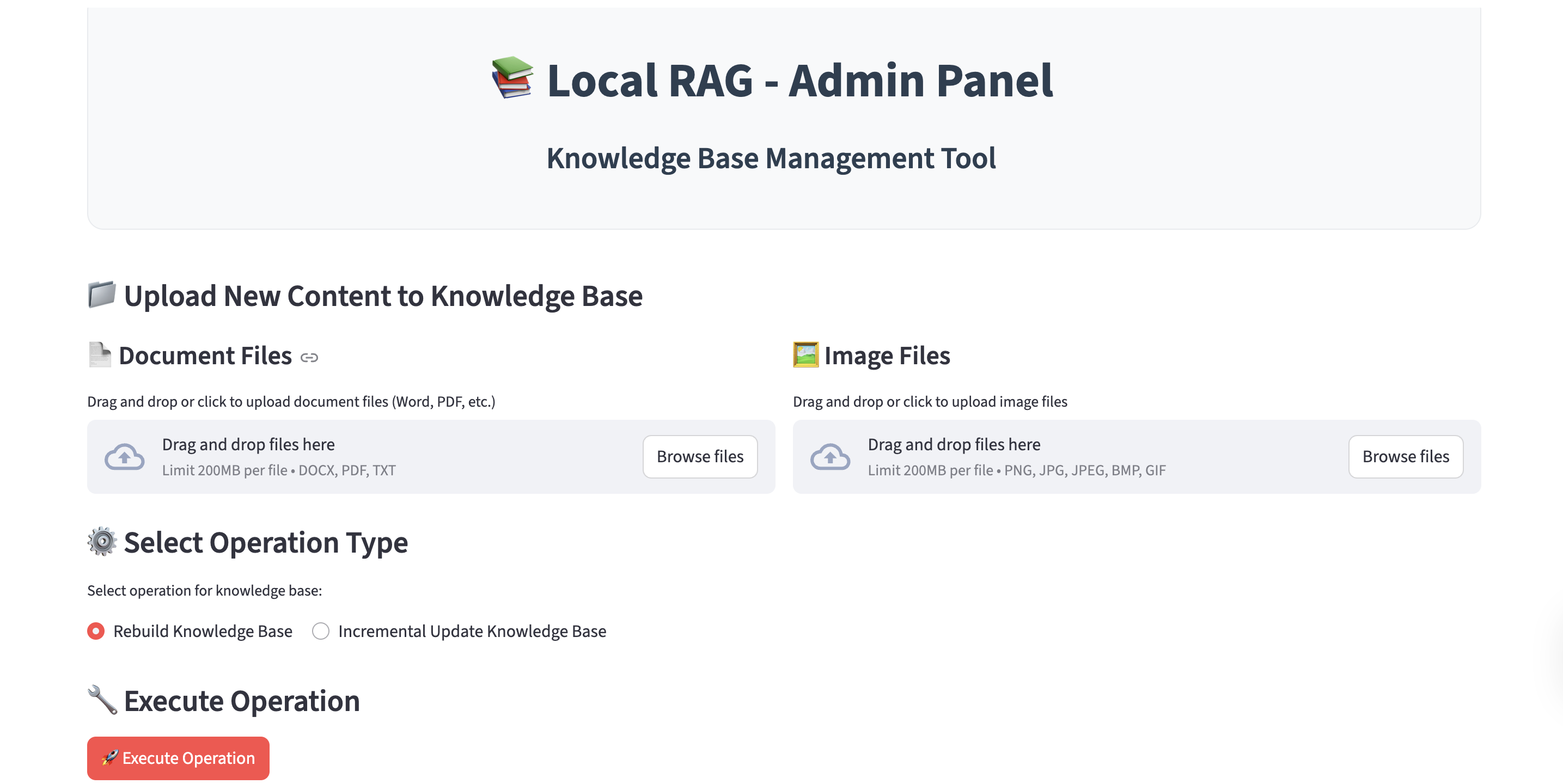This screenshot has height=784, width=1563.
Task: Click the Image Files heading text
Action: click(887, 356)
